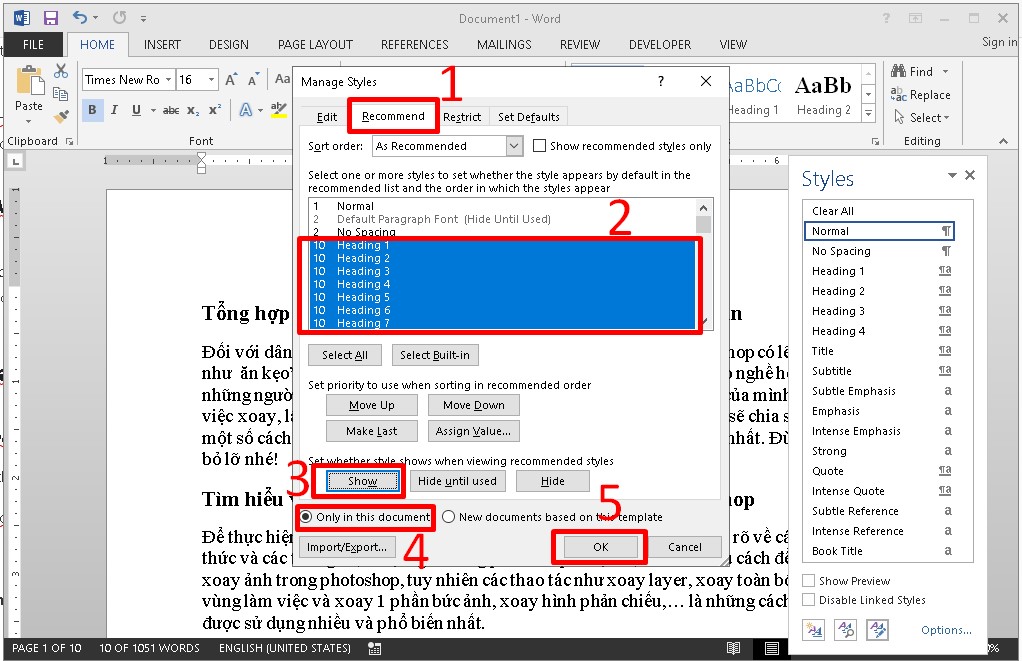Enable Show recommended styles only
This screenshot has width=1022, height=661.
540,146
